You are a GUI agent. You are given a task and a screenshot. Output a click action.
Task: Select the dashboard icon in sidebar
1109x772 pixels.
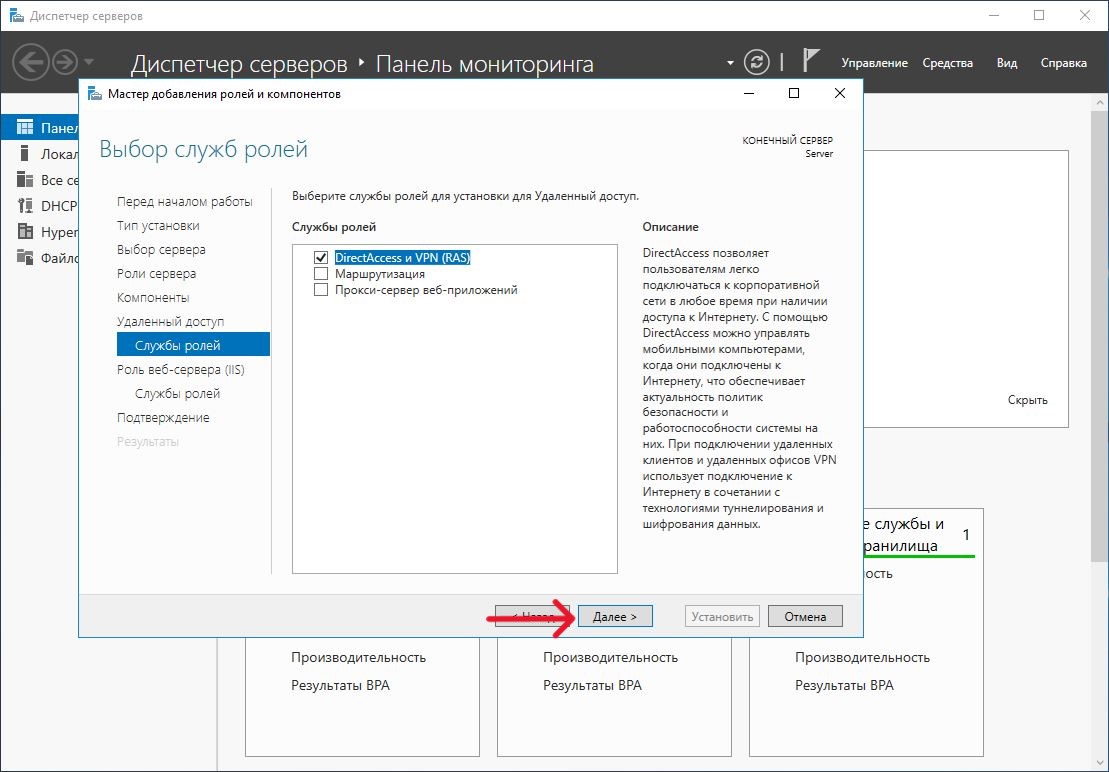pyautogui.click(x=25, y=128)
